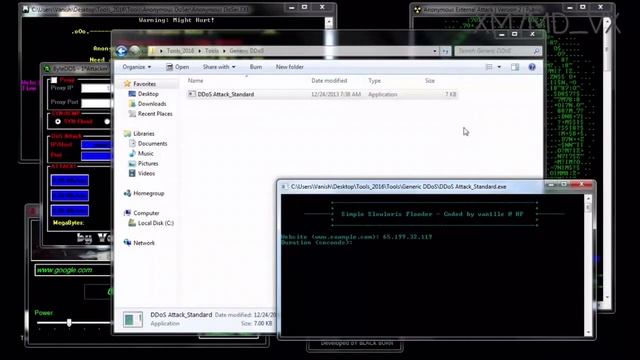
Task: Toggle the Proxy checkbox in ByteDDOS window
Action: (x=54, y=80)
